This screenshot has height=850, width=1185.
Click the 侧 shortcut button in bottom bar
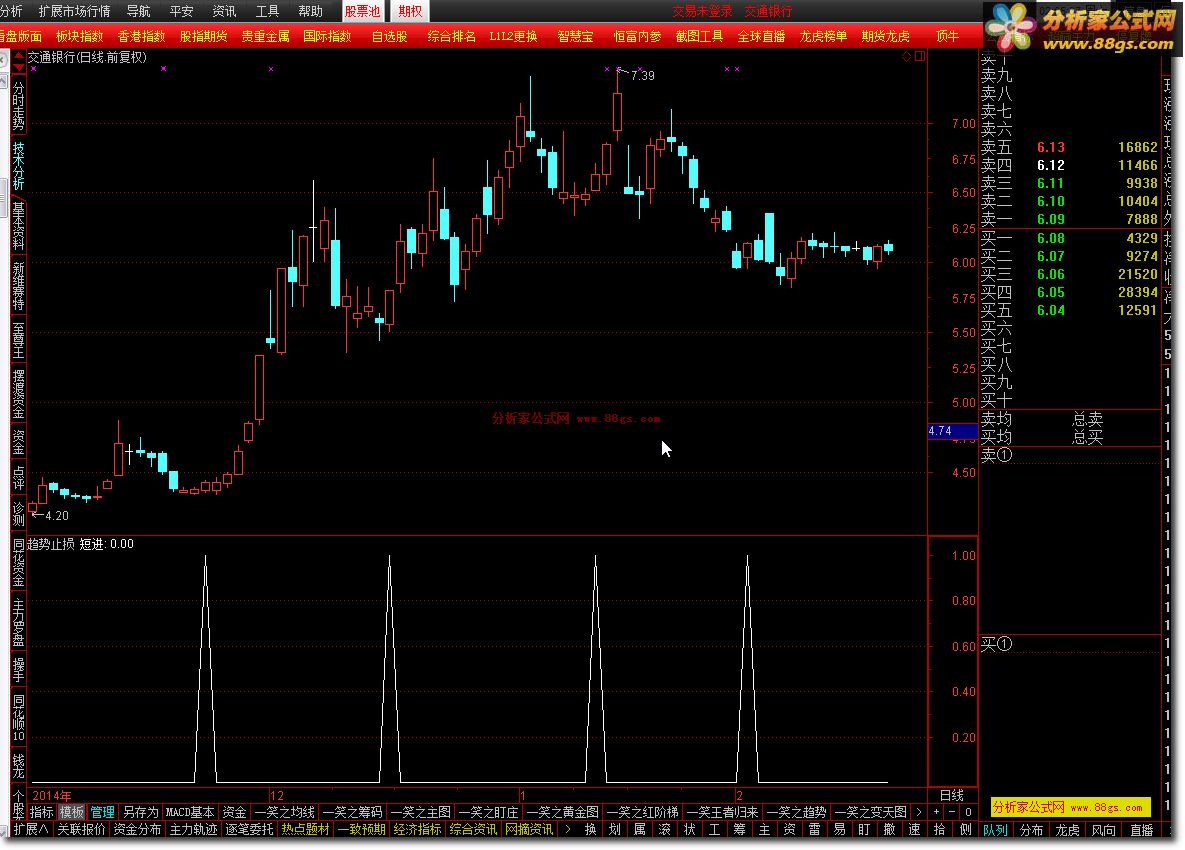point(965,830)
